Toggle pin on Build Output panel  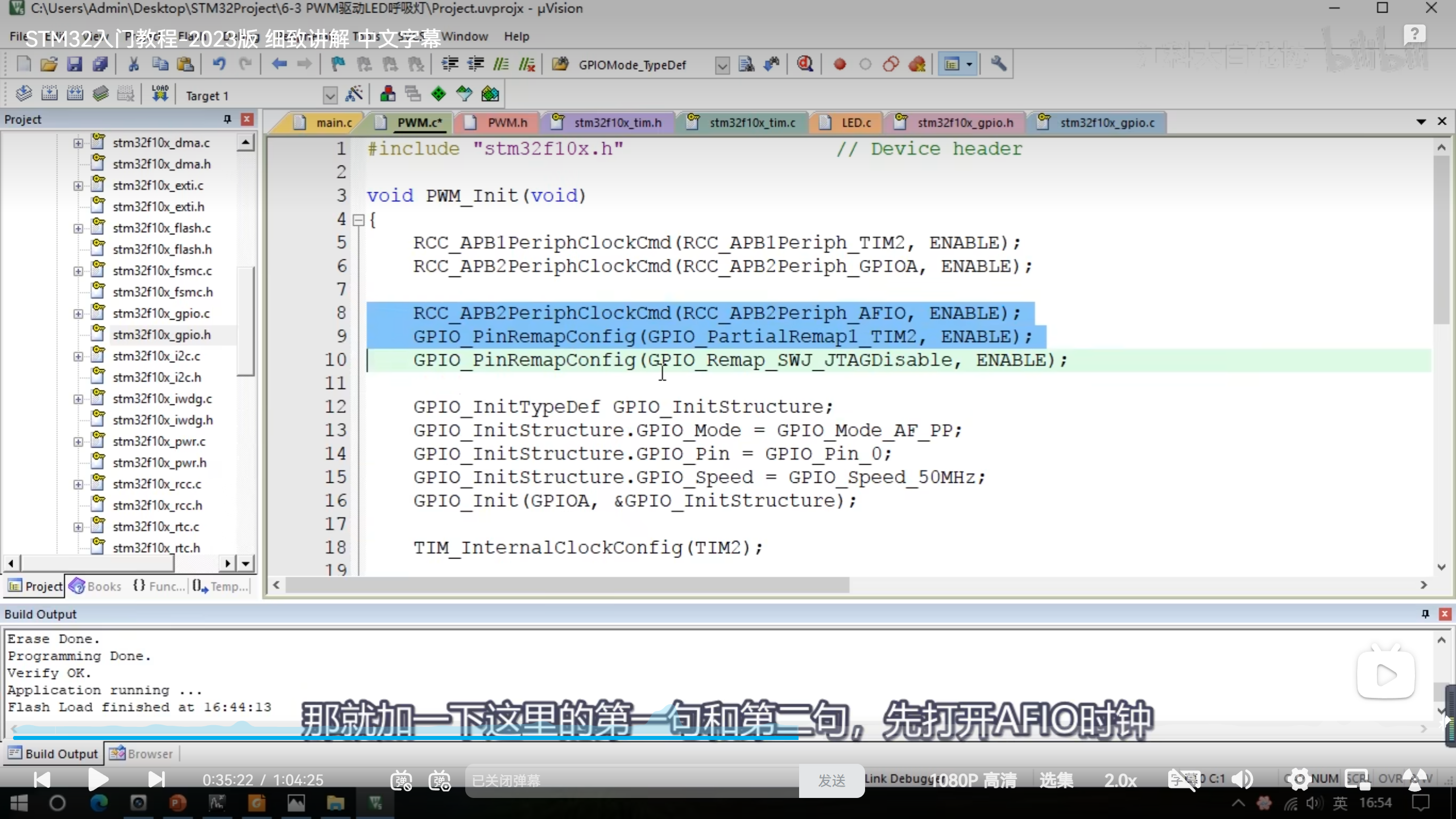1425,614
